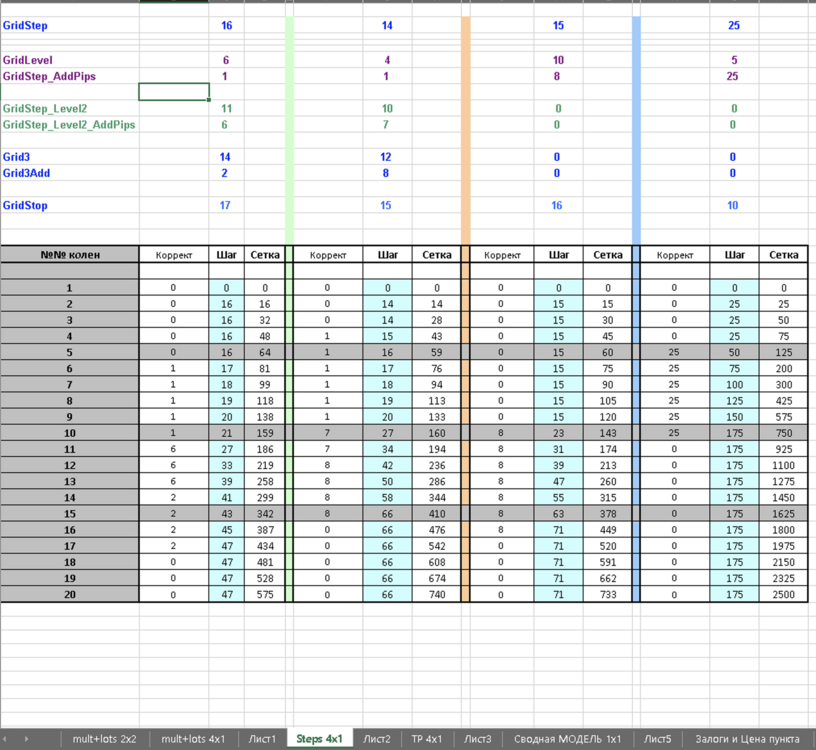
Task: Click the GridStep_Level2 value 11 cell
Action: [226, 108]
